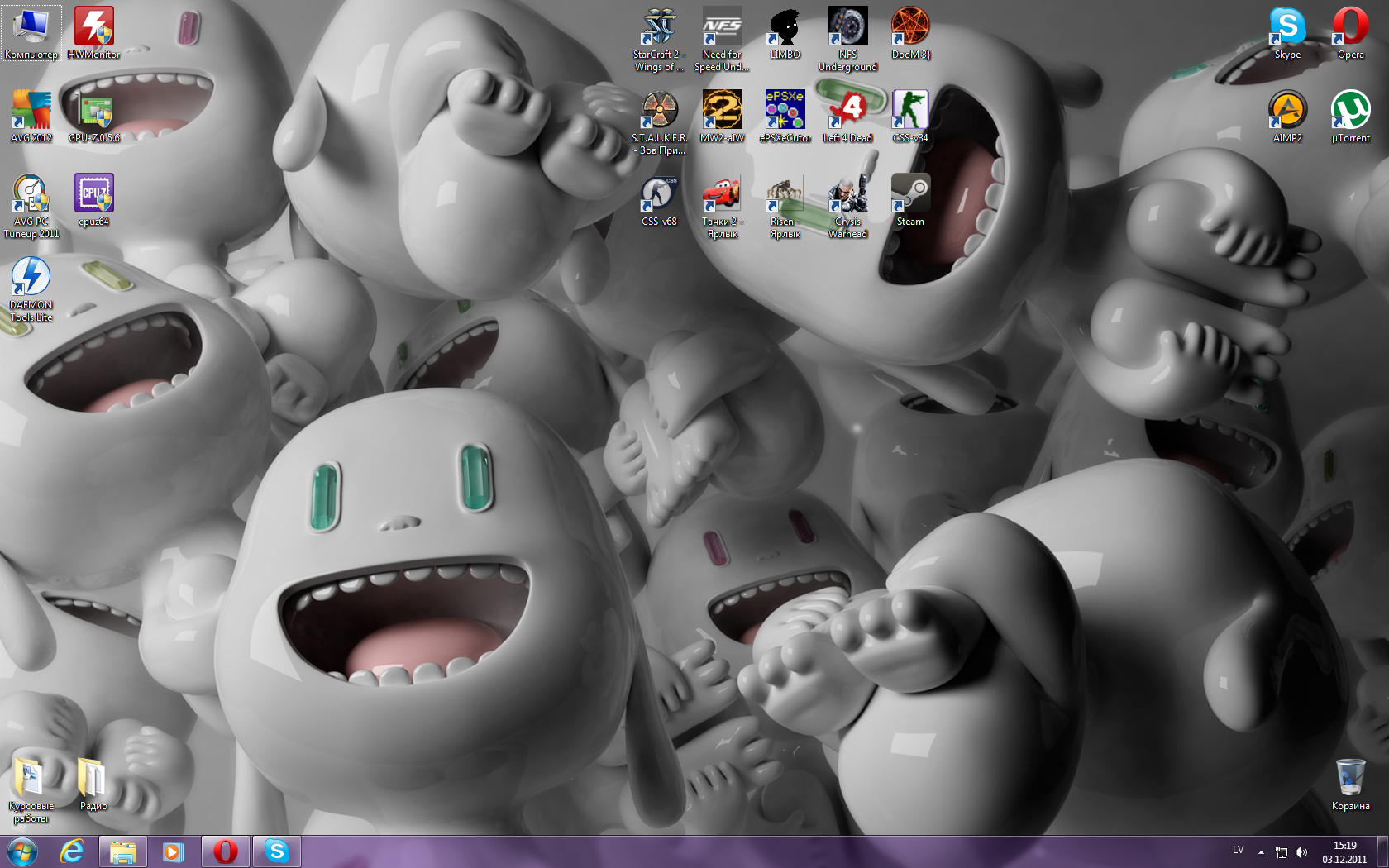Open the network tray icon
1389x868 pixels.
1282,852
